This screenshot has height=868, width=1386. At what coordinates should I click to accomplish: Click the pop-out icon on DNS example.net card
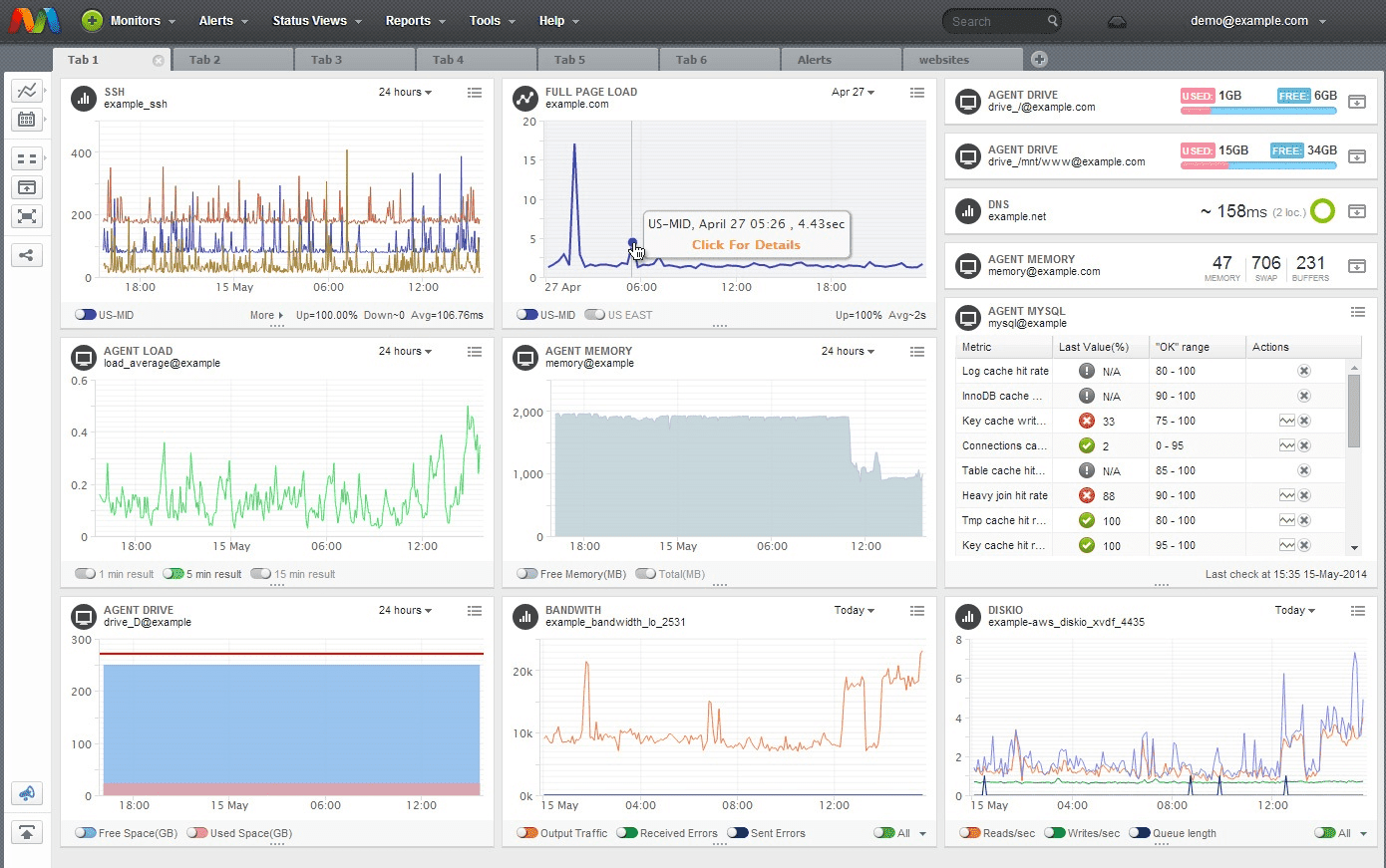[1357, 211]
